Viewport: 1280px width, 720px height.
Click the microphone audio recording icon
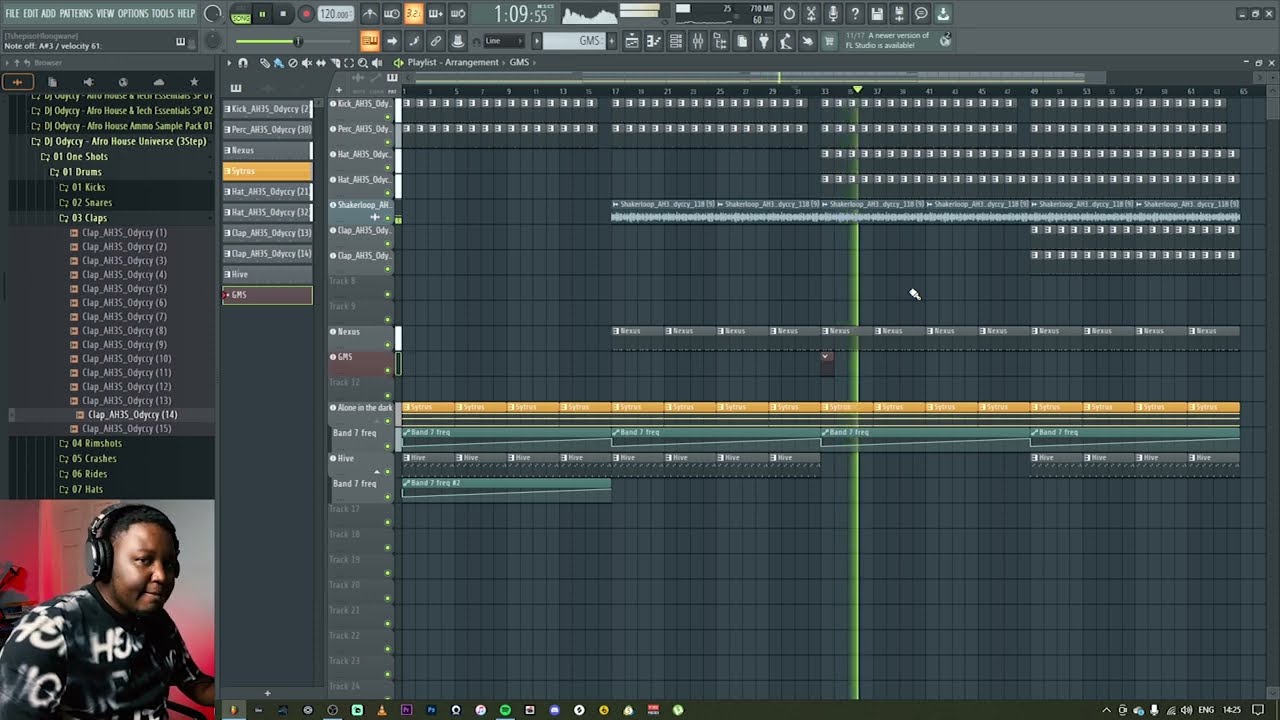pyautogui.click(x=833, y=14)
